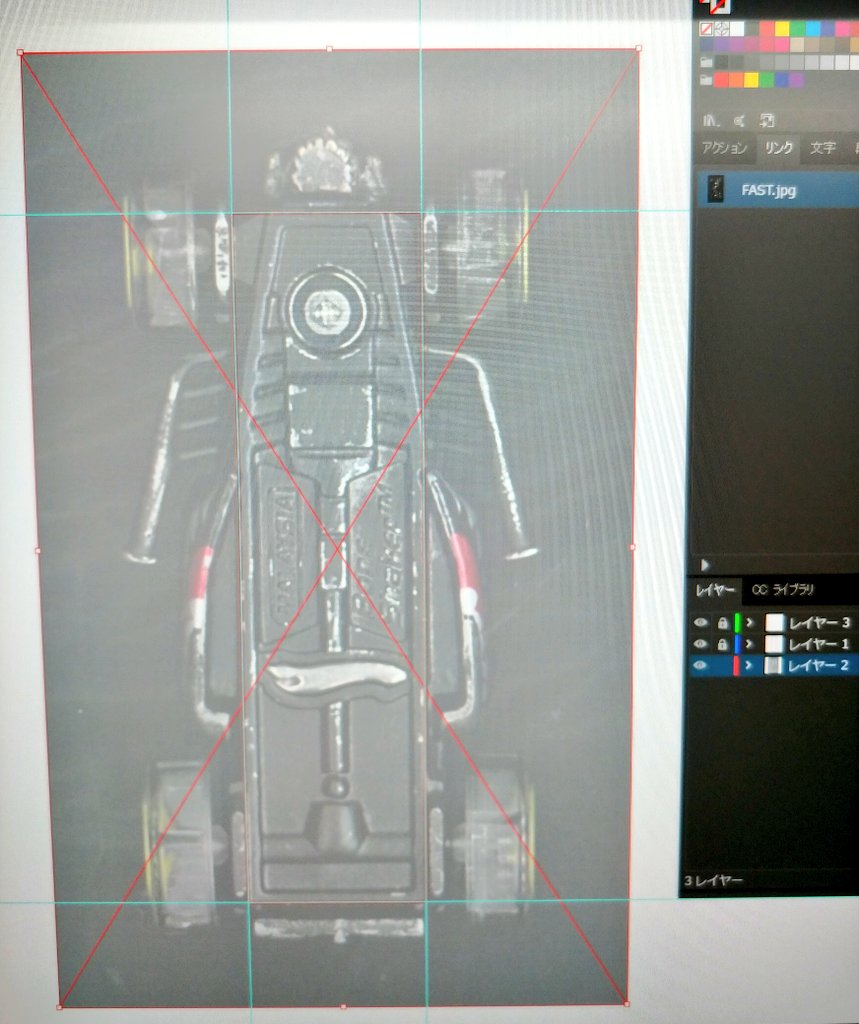Pick the cyan swatch in the Swatches panel

[x=813, y=29]
